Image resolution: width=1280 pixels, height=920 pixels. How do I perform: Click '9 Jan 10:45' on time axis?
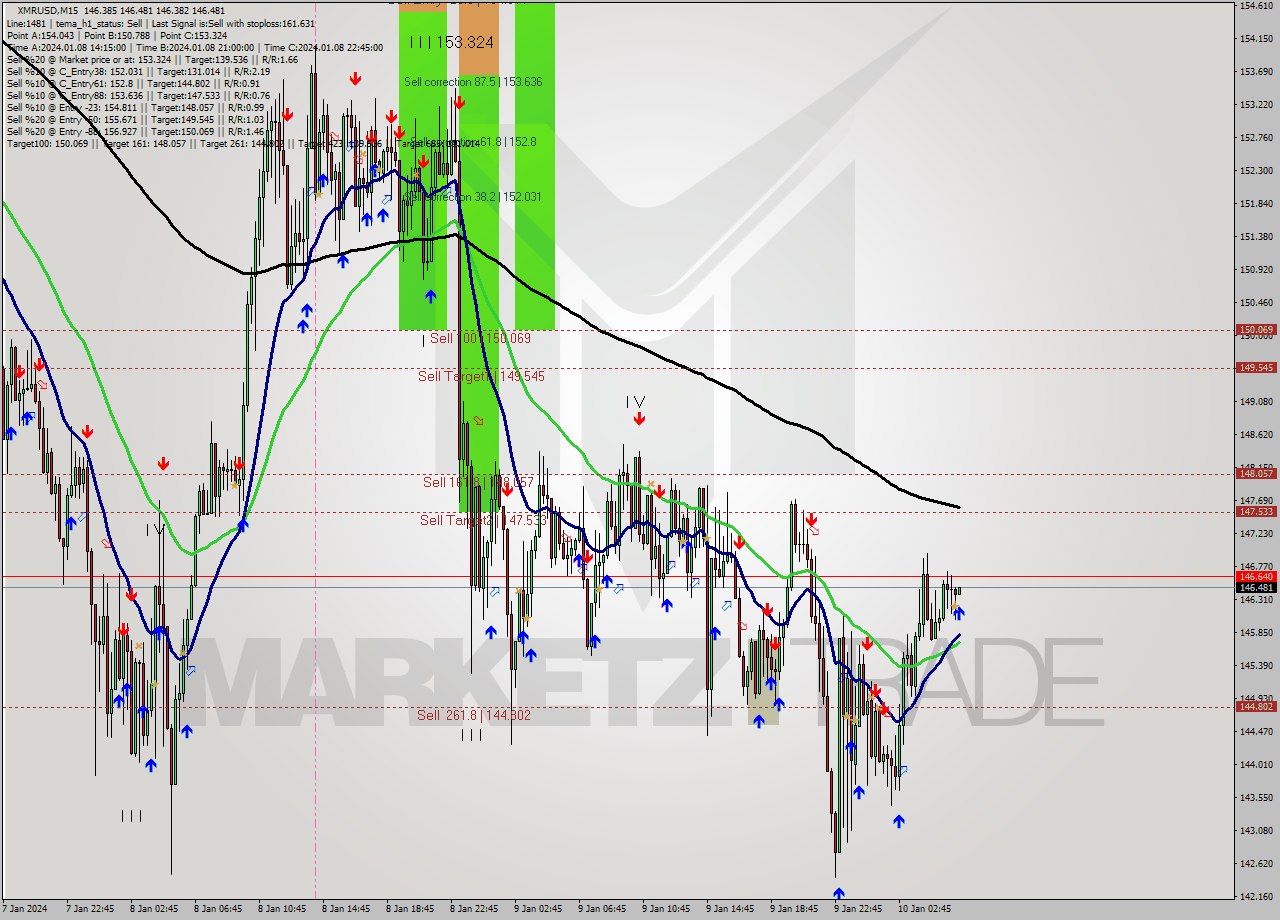click(665, 909)
